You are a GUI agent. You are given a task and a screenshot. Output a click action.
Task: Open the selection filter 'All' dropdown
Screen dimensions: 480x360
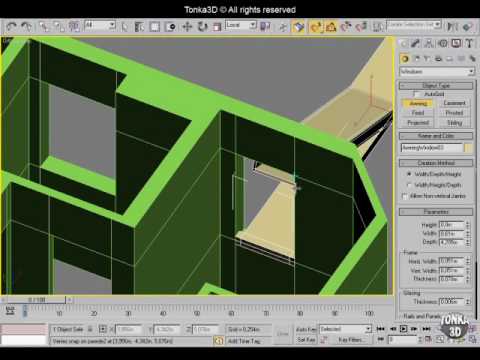click(100, 25)
